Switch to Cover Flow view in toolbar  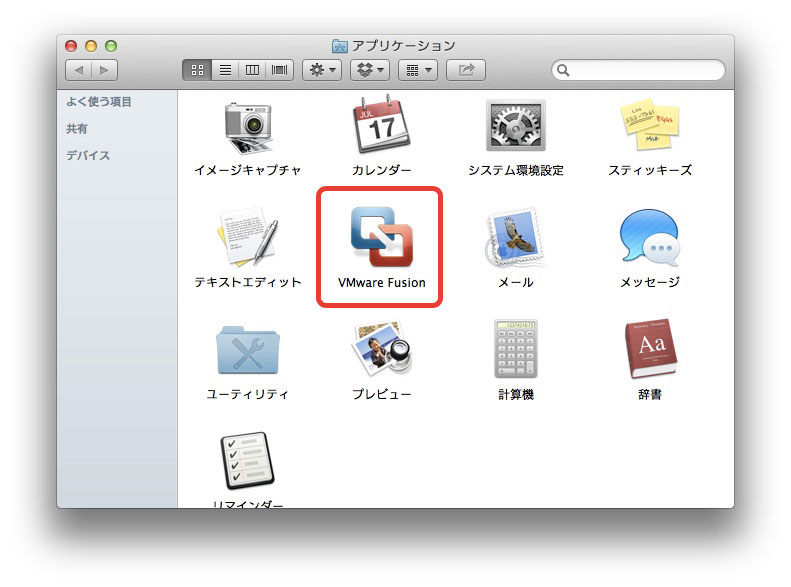click(279, 70)
